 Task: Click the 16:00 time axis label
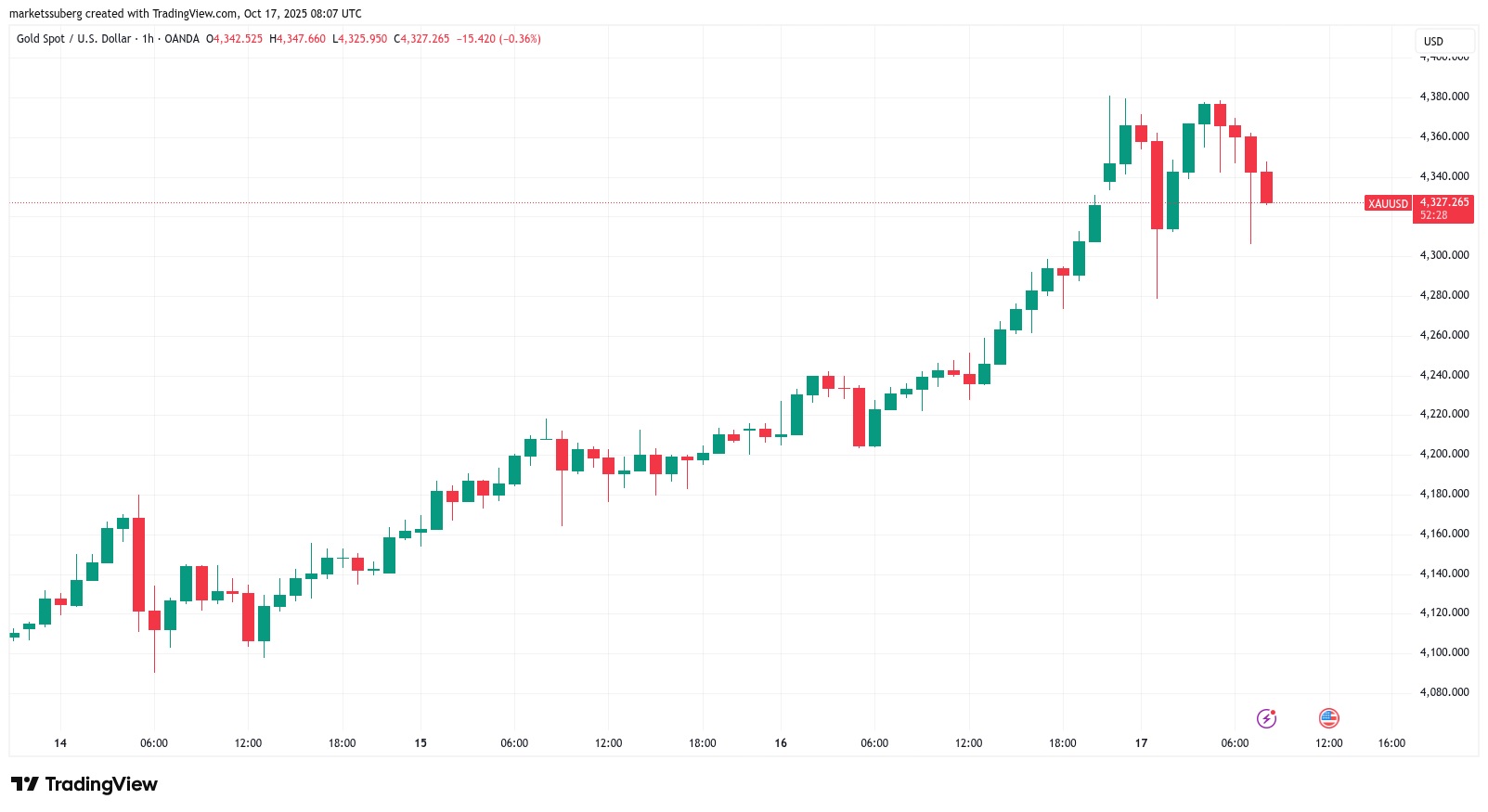click(1391, 743)
